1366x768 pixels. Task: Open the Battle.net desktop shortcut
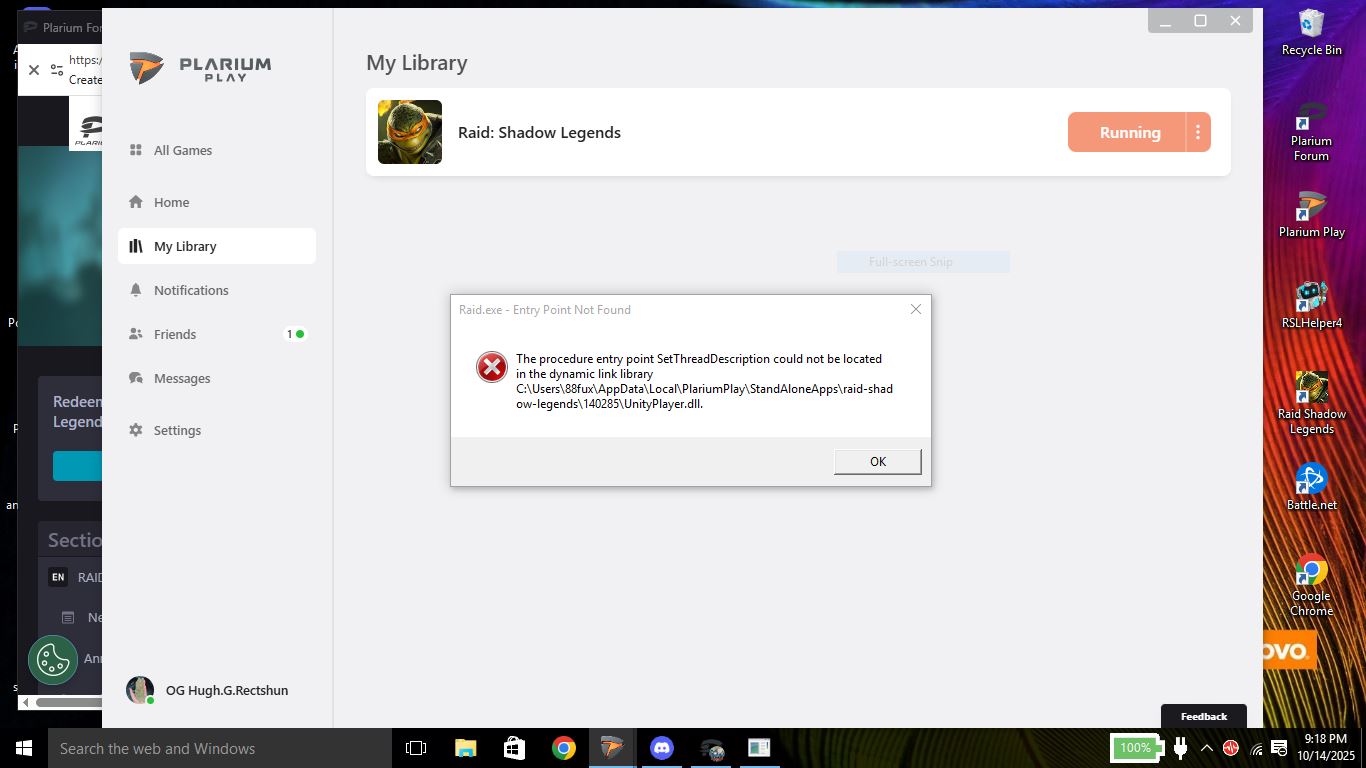[x=1311, y=486]
